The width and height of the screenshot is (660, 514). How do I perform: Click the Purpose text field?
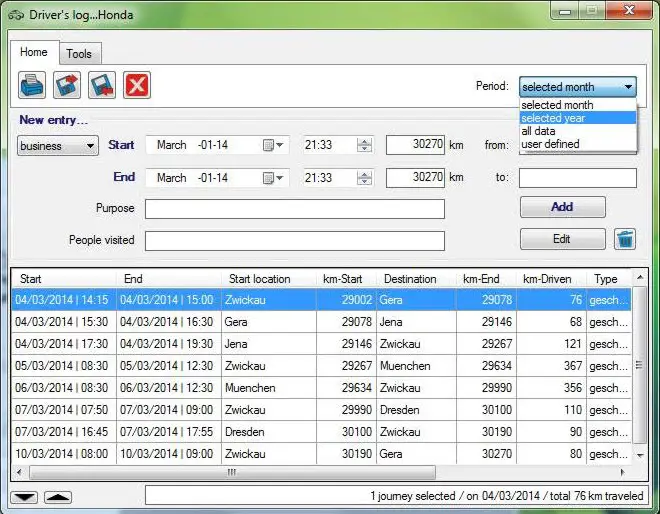pos(295,209)
